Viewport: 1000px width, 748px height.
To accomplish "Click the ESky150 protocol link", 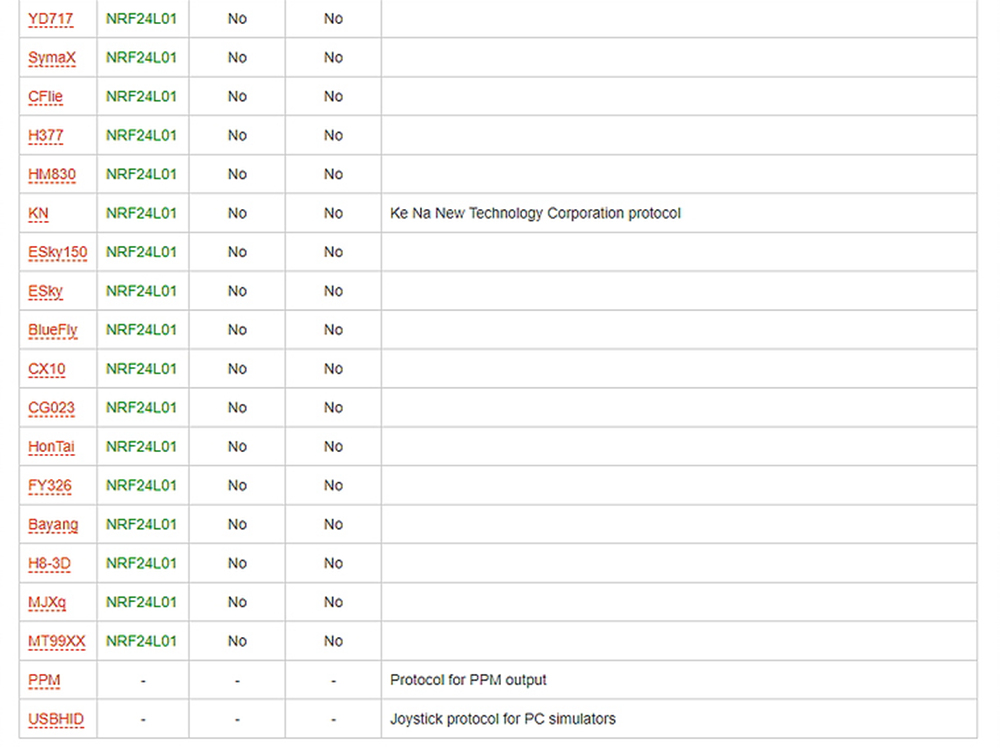I will coord(58,252).
